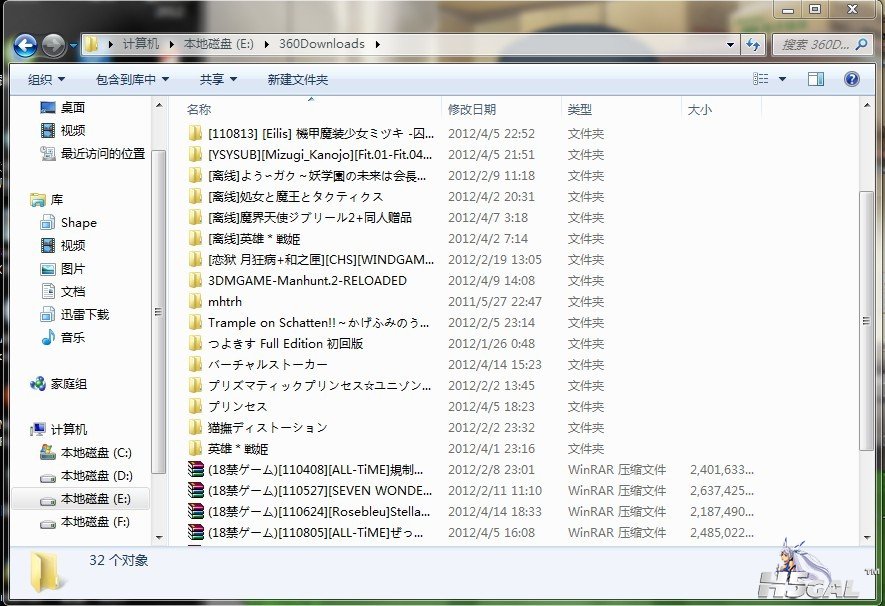
Task: Open the help question mark icon
Action: (x=851, y=79)
